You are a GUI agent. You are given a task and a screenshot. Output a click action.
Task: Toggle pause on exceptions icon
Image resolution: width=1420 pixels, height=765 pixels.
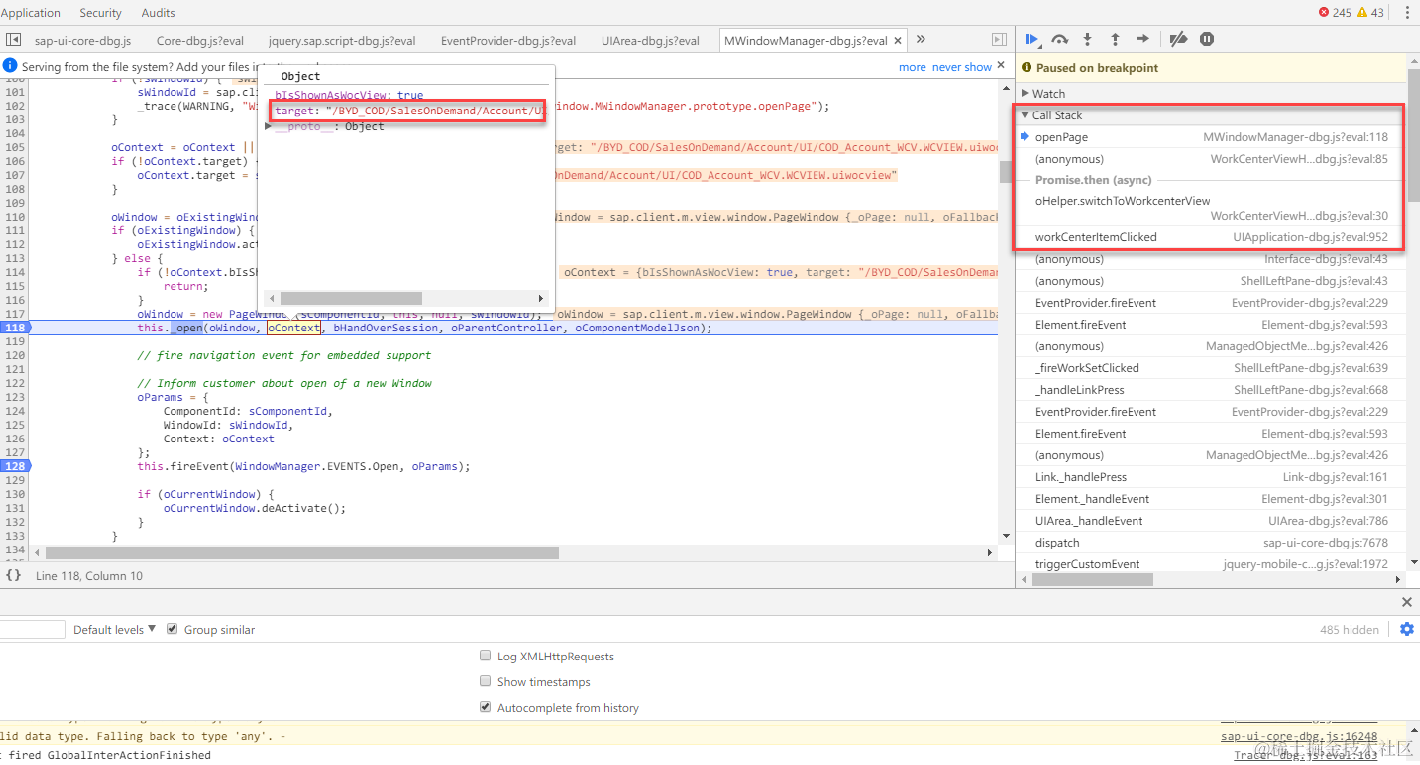pyautogui.click(x=1207, y=39)
